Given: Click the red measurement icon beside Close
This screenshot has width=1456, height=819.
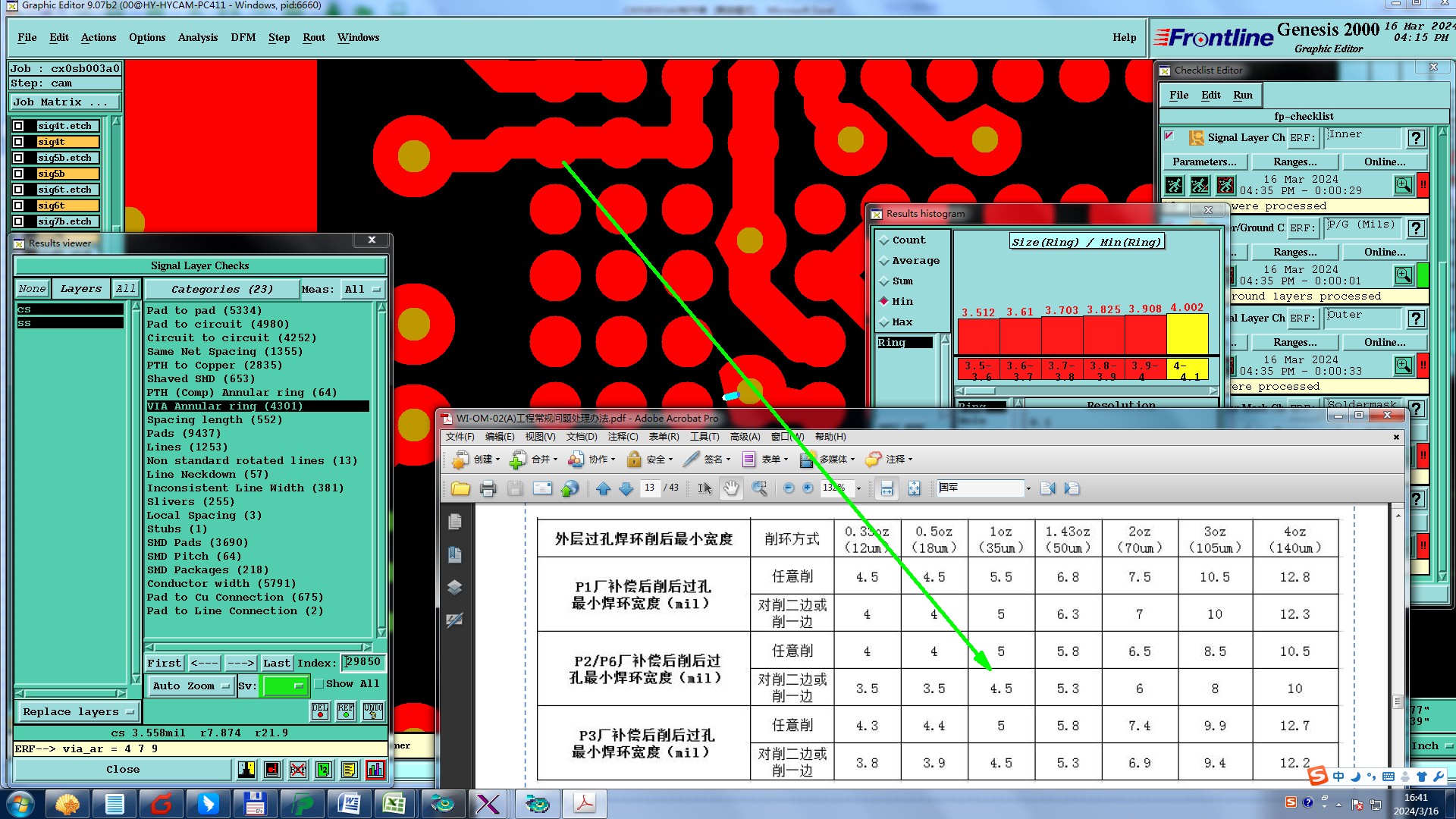Looking at the screenshot, I should (x=272, y=770).
